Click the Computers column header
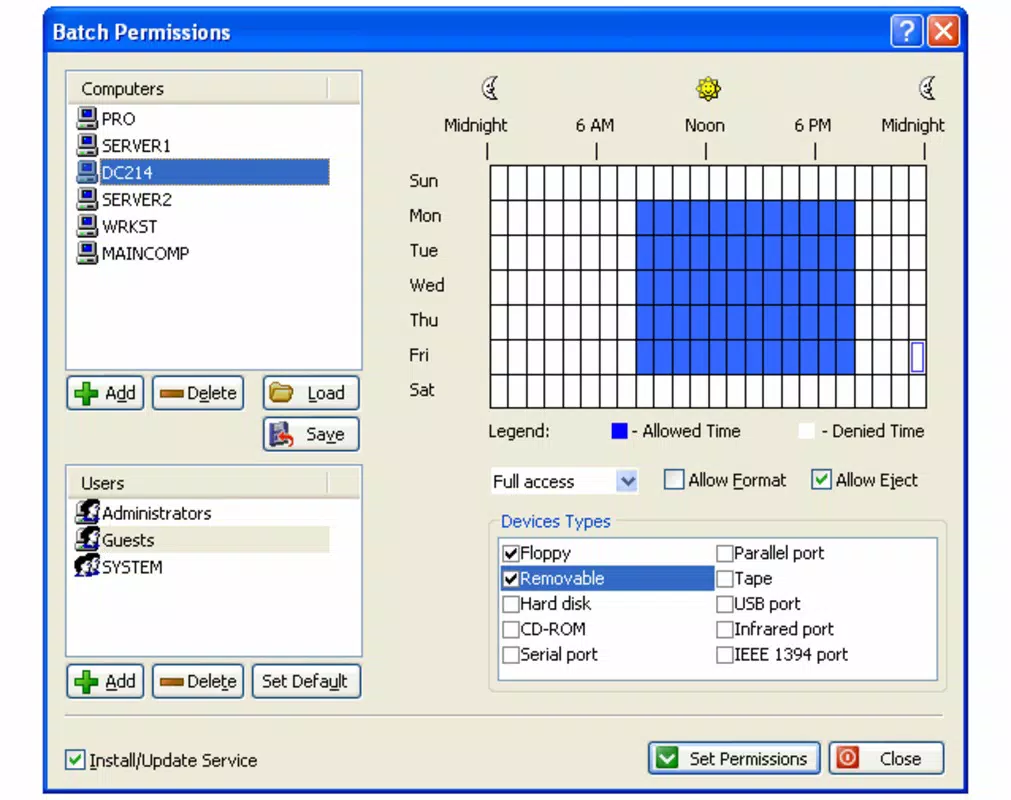The width and height of the screenshot is (1011, 800). [x=199, y=88]
